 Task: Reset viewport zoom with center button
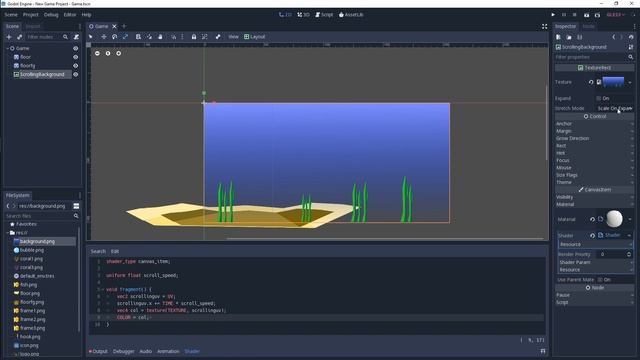pyautogui.click(x=108, y=53)
